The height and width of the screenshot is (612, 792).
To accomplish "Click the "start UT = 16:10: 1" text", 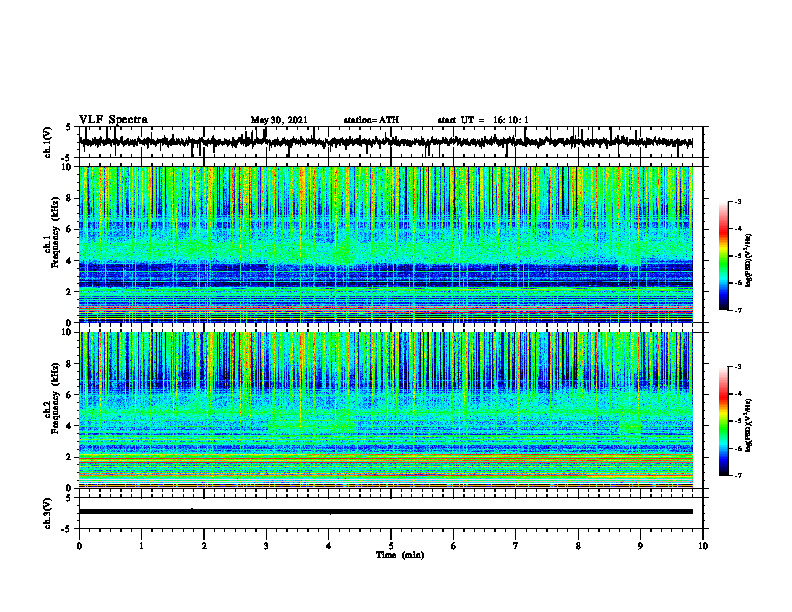I will [483, 120].
